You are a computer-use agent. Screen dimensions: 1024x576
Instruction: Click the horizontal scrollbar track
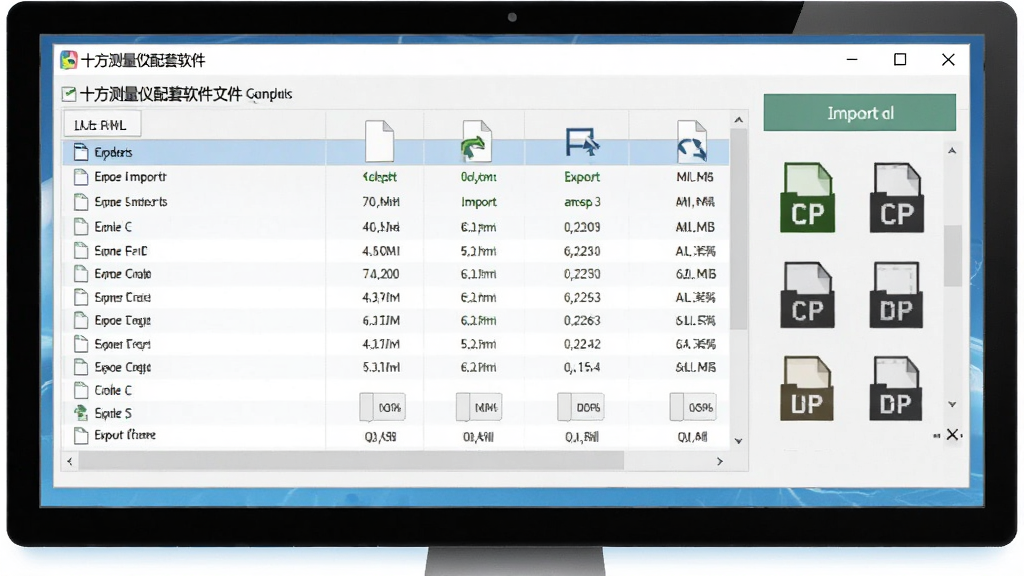pos(352,461)
